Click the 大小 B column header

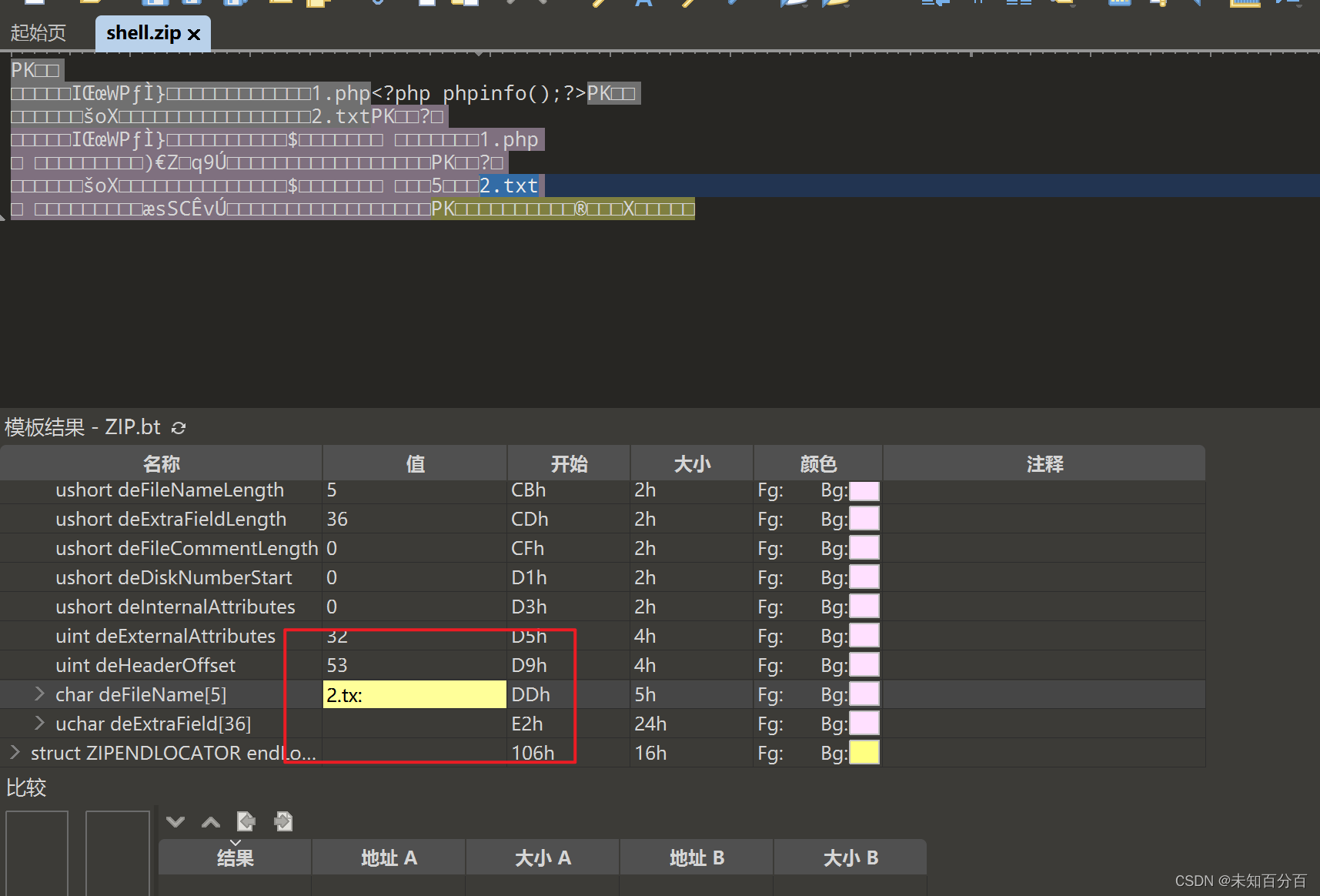coord(850,858)
